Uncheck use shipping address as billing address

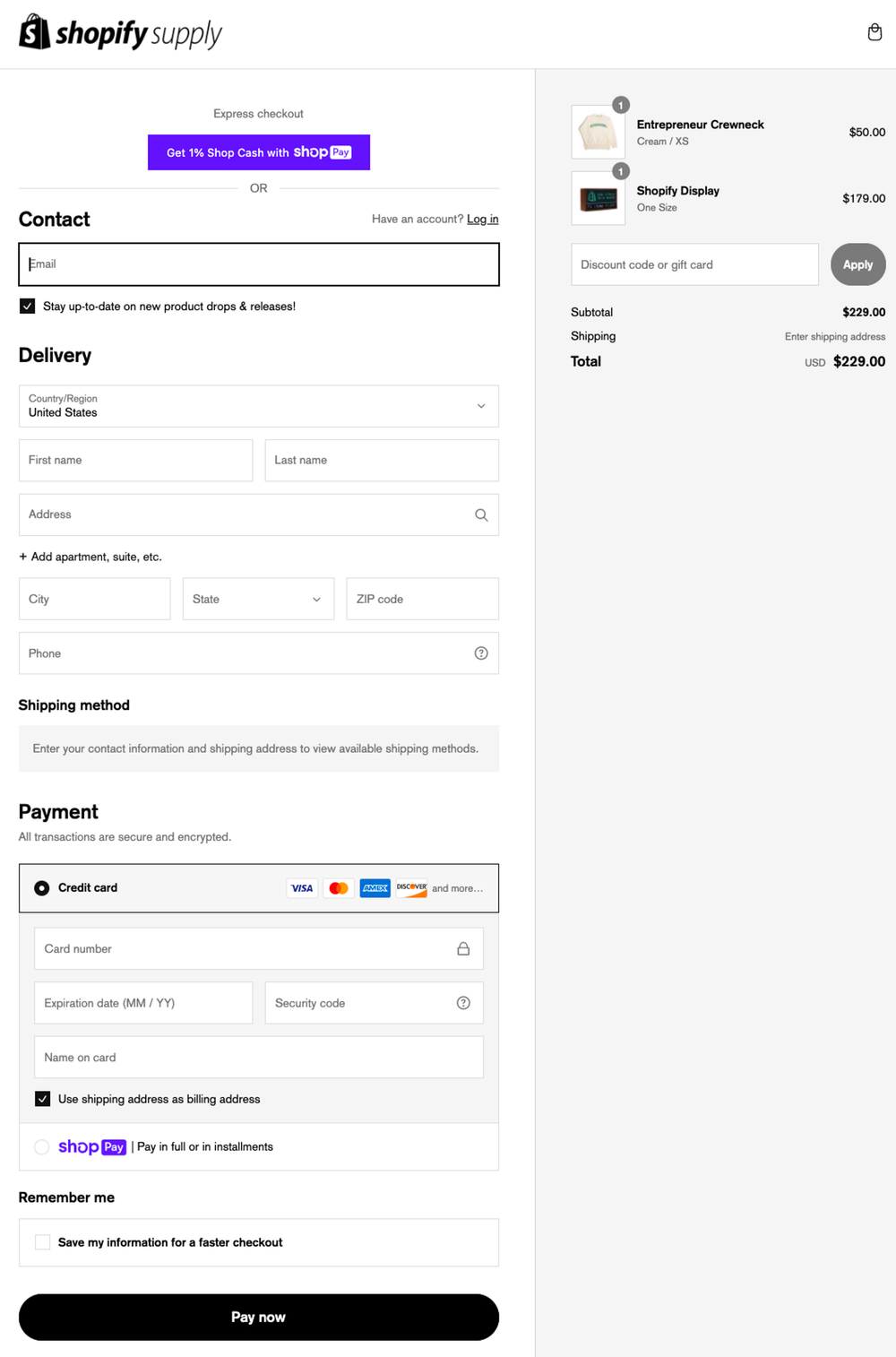click(x=42, y=1098)
